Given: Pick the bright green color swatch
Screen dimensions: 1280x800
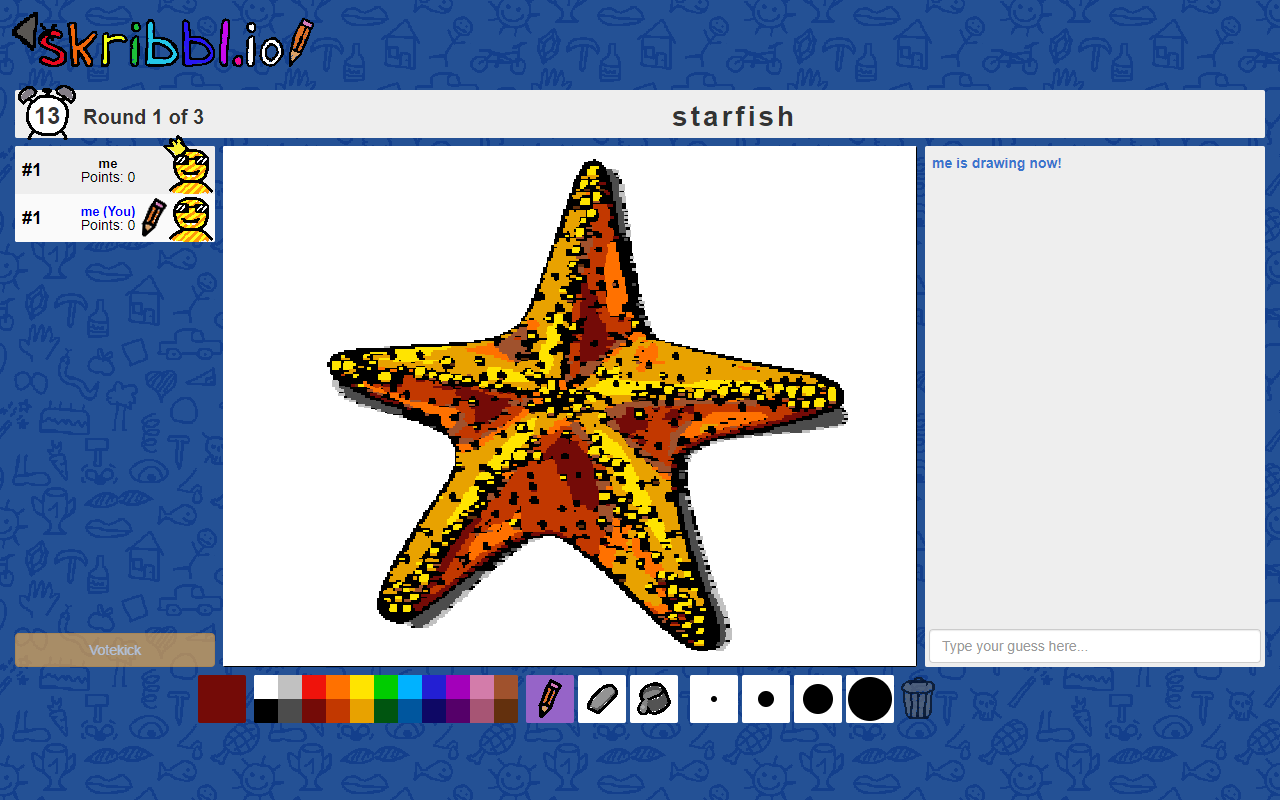Looking at the screenshot, I should click(386, 687).
